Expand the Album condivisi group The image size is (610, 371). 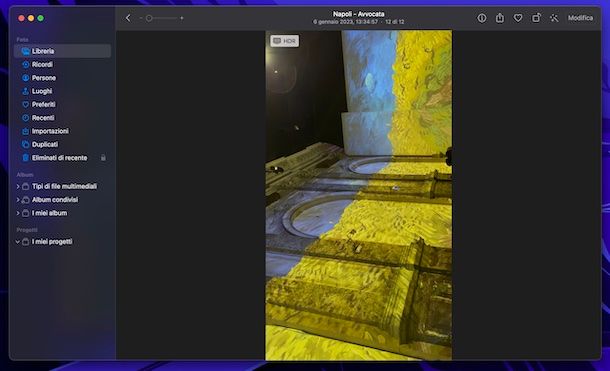tap(18, 200)
